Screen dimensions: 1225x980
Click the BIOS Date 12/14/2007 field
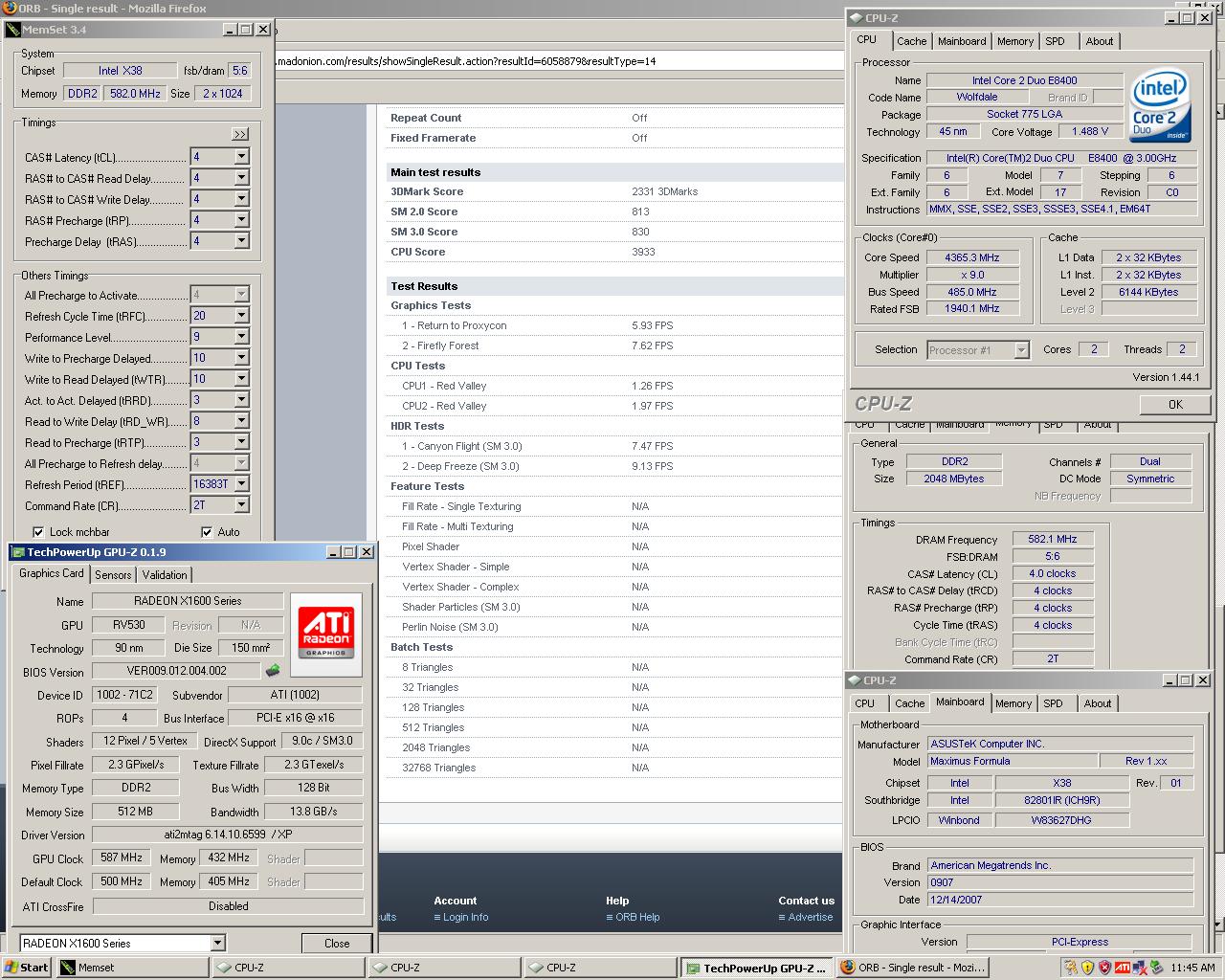click(x=1060, y=900)
